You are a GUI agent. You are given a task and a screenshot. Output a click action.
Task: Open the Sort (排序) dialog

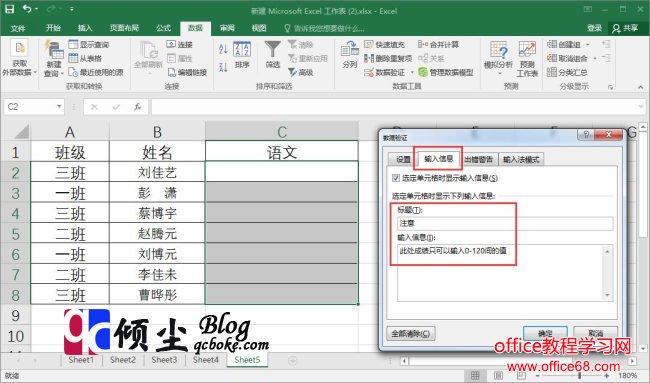point(242,55)
